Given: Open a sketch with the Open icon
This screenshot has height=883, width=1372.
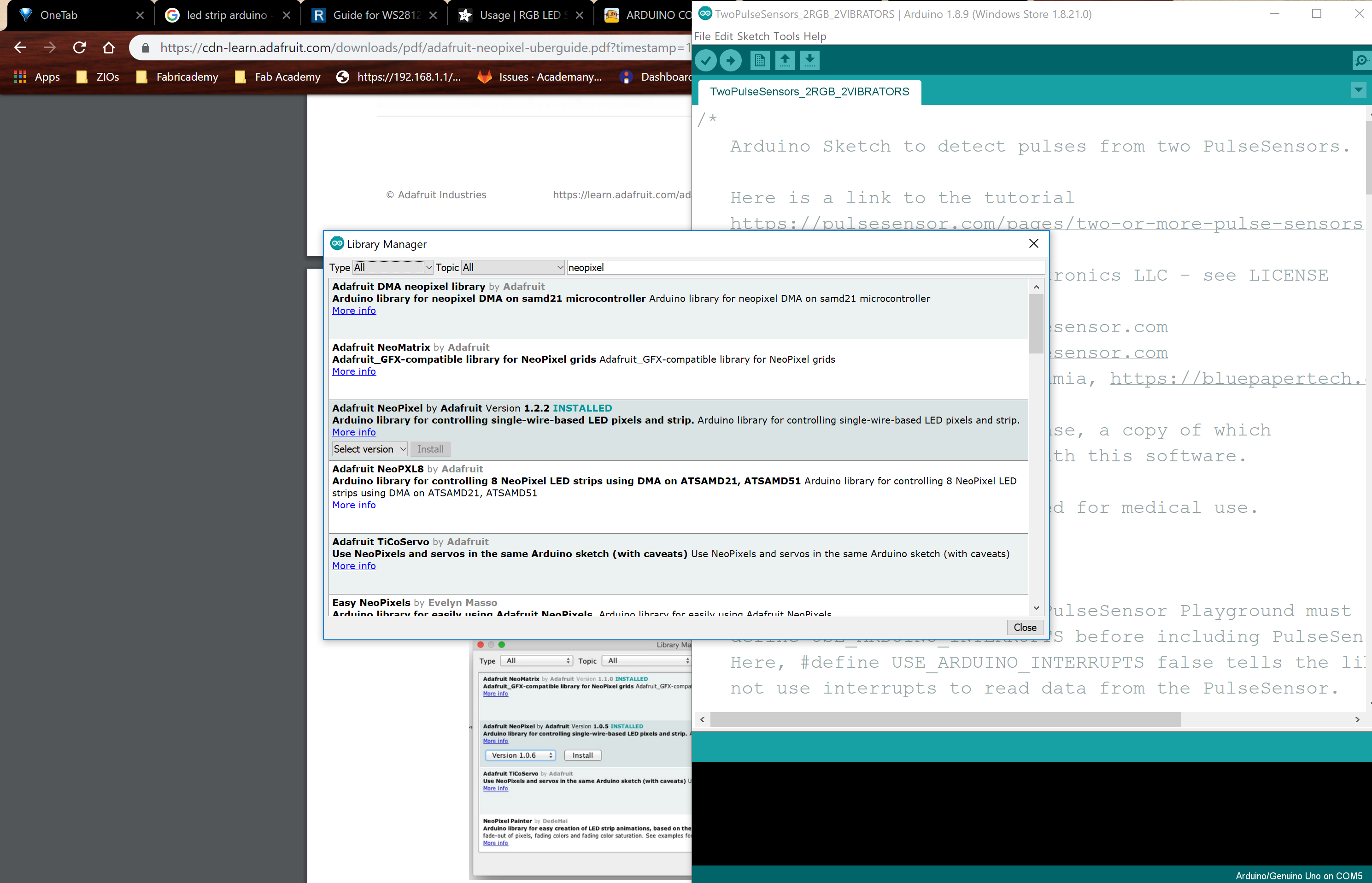Looking at the screenshot, I should pyautogui.click(x=785, y=60).
